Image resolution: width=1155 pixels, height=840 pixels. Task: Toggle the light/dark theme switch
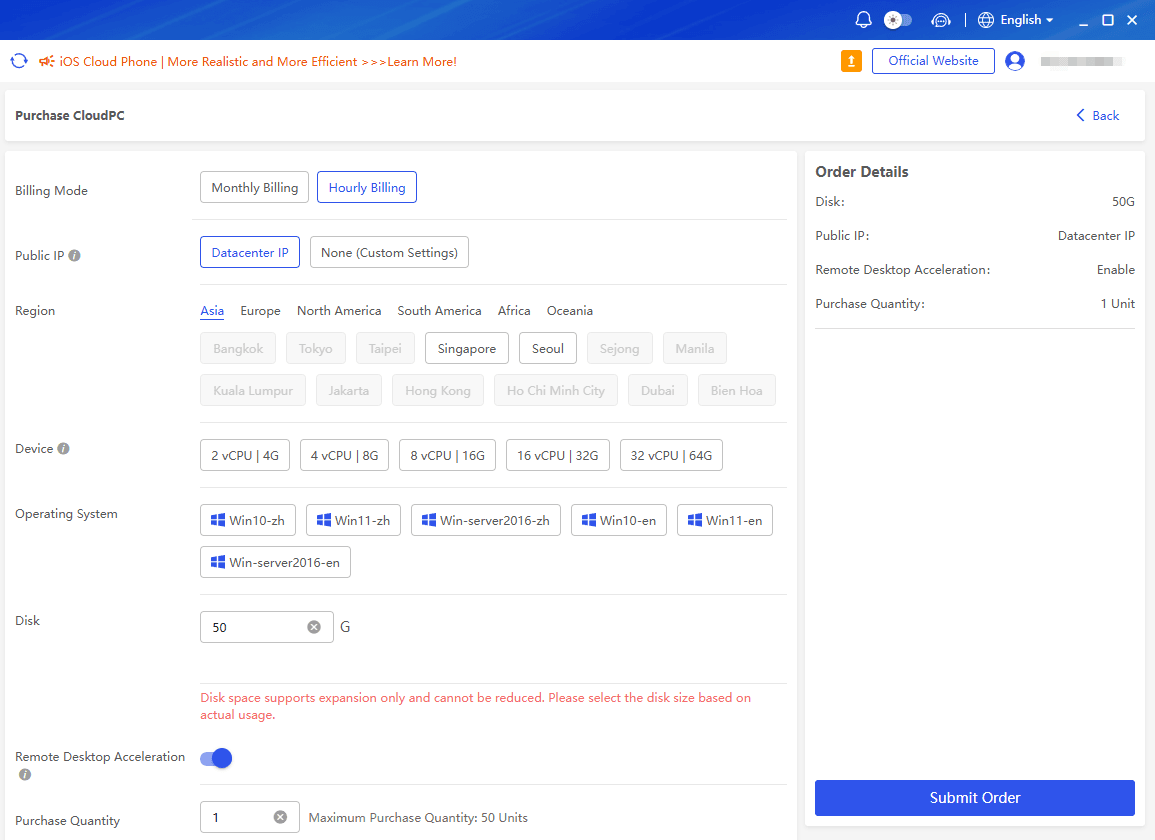898,20
